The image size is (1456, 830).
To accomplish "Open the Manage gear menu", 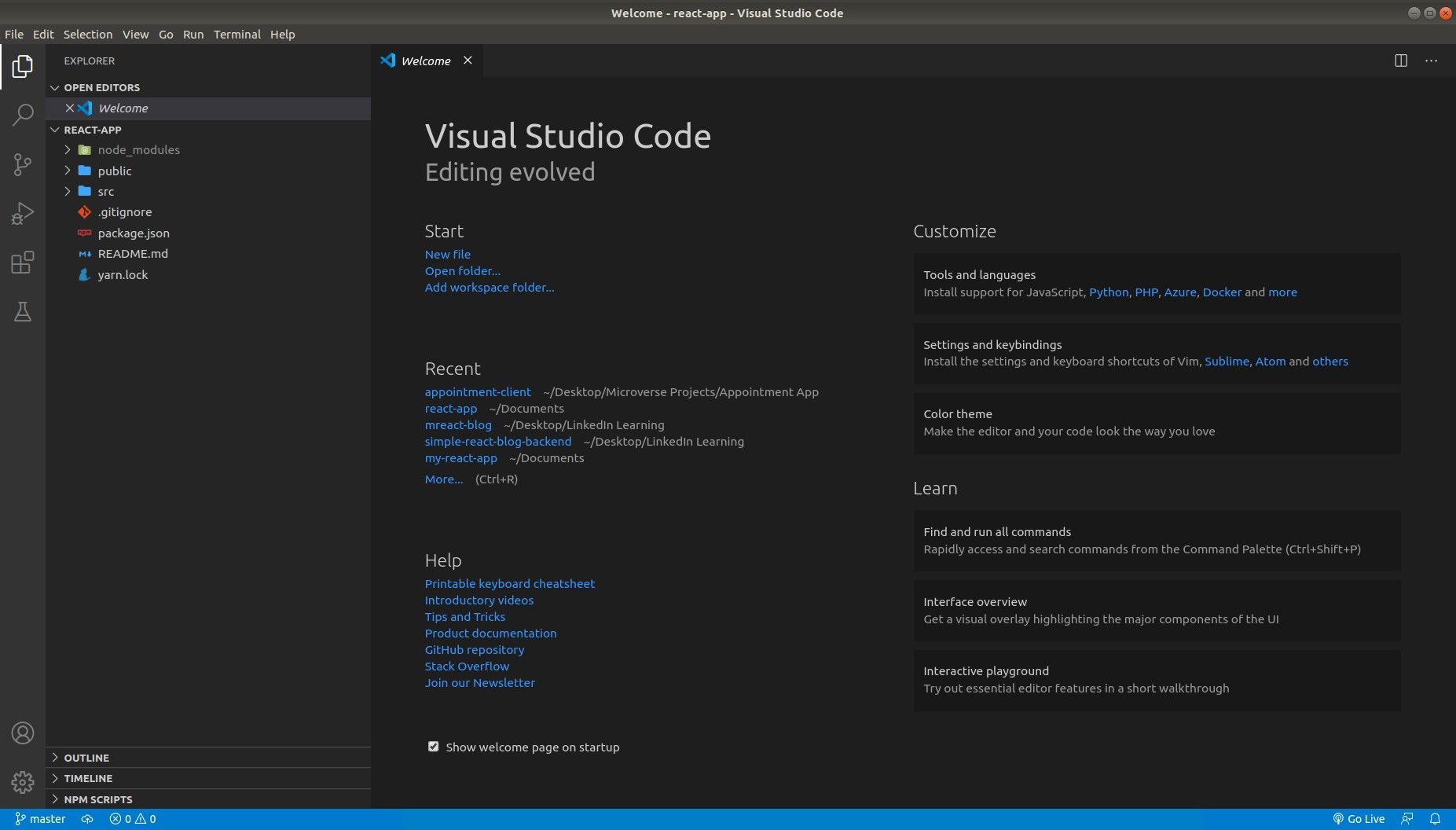I will [x=23, y=781].
